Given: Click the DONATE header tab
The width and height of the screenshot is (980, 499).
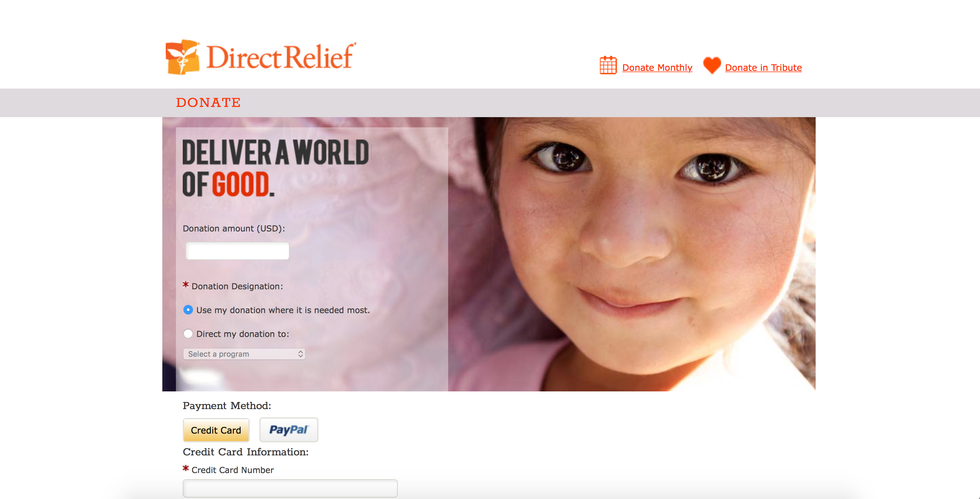Looking at the screenshot, I should pos(208,103).
